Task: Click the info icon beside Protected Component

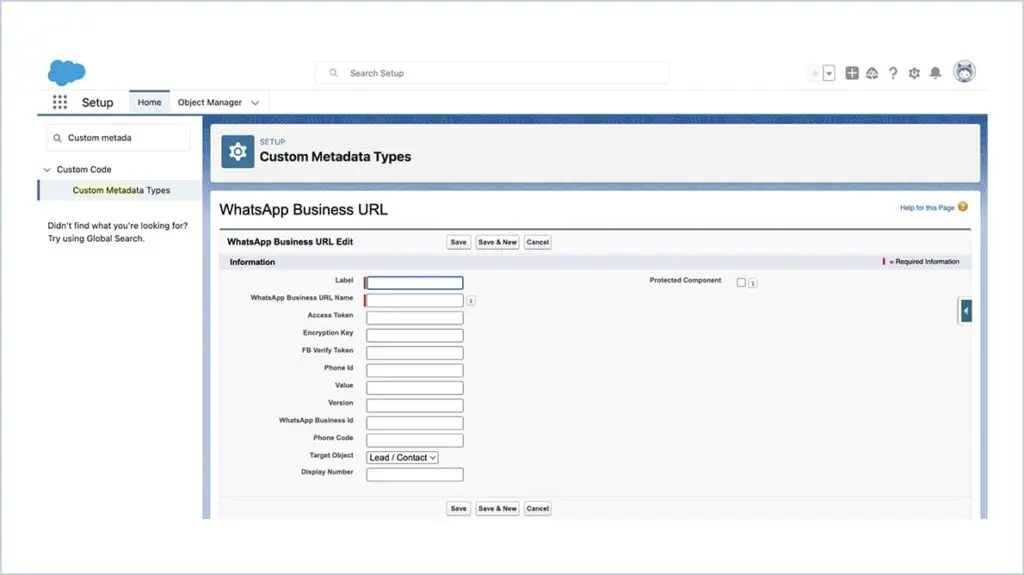Action: [x=753, y=283]
